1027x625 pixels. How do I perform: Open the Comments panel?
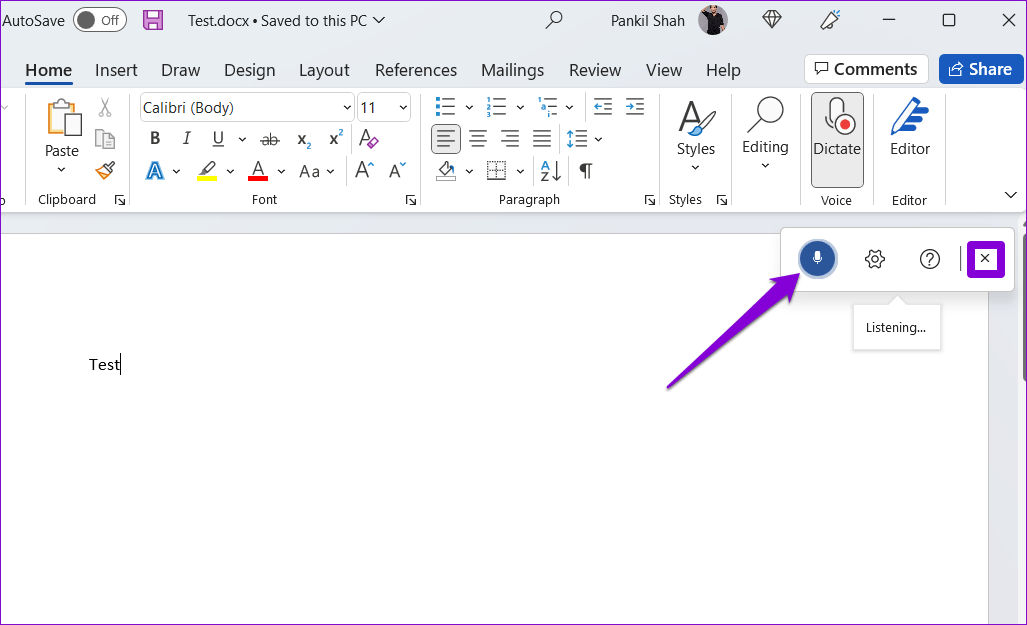pyautogui.click(x=866, y=69)
